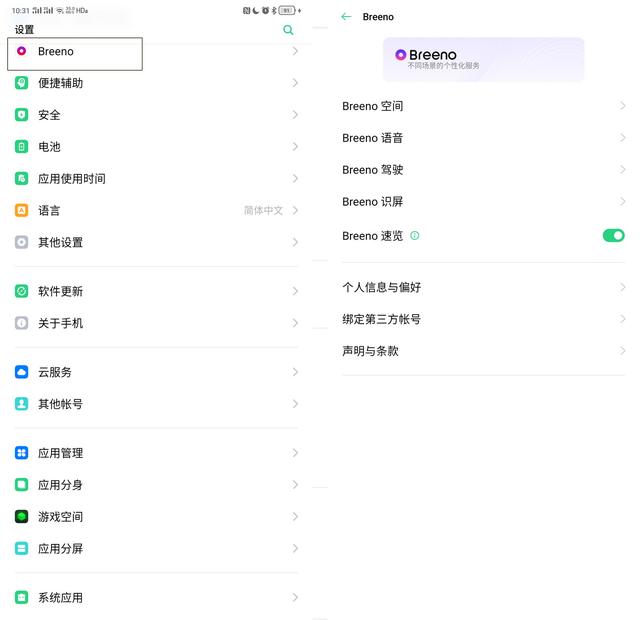640x620 pixels.
Task: Open 声明与条款
Action: coord(483,351)
